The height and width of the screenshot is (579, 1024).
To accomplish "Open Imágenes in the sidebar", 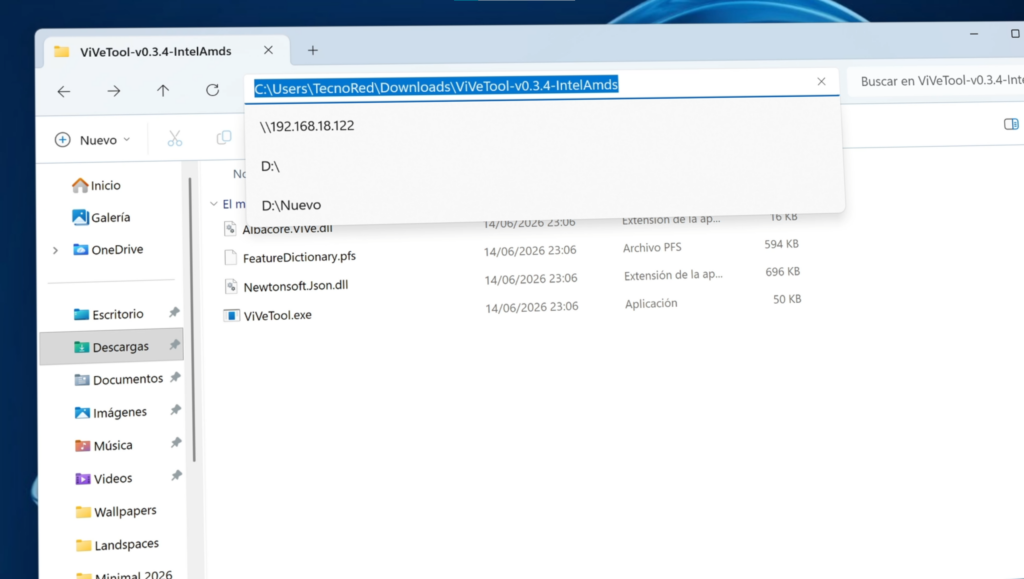I will pyautogui.click(x=110, y=413).
